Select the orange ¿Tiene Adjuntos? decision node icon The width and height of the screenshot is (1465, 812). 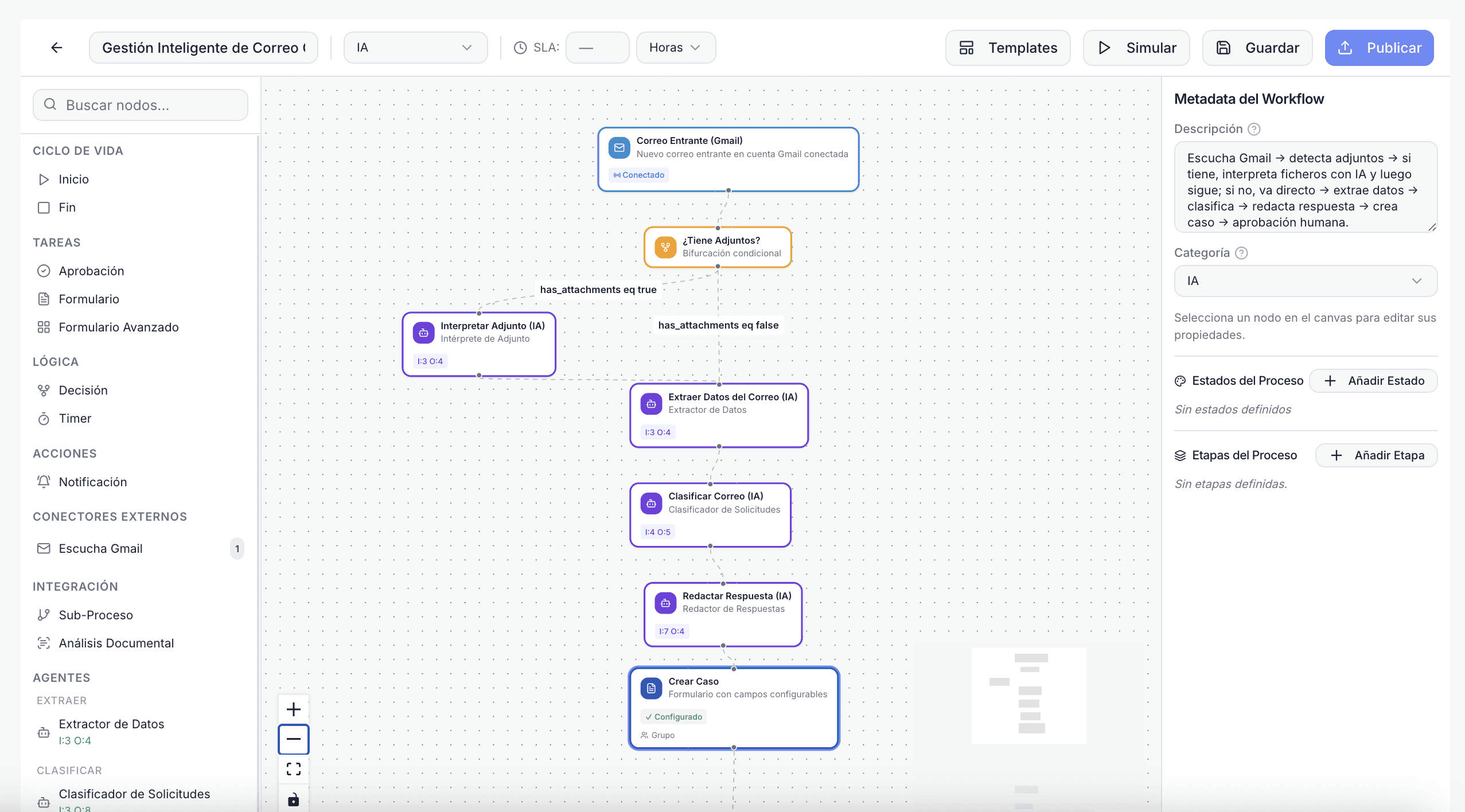[x=665, y=247]
